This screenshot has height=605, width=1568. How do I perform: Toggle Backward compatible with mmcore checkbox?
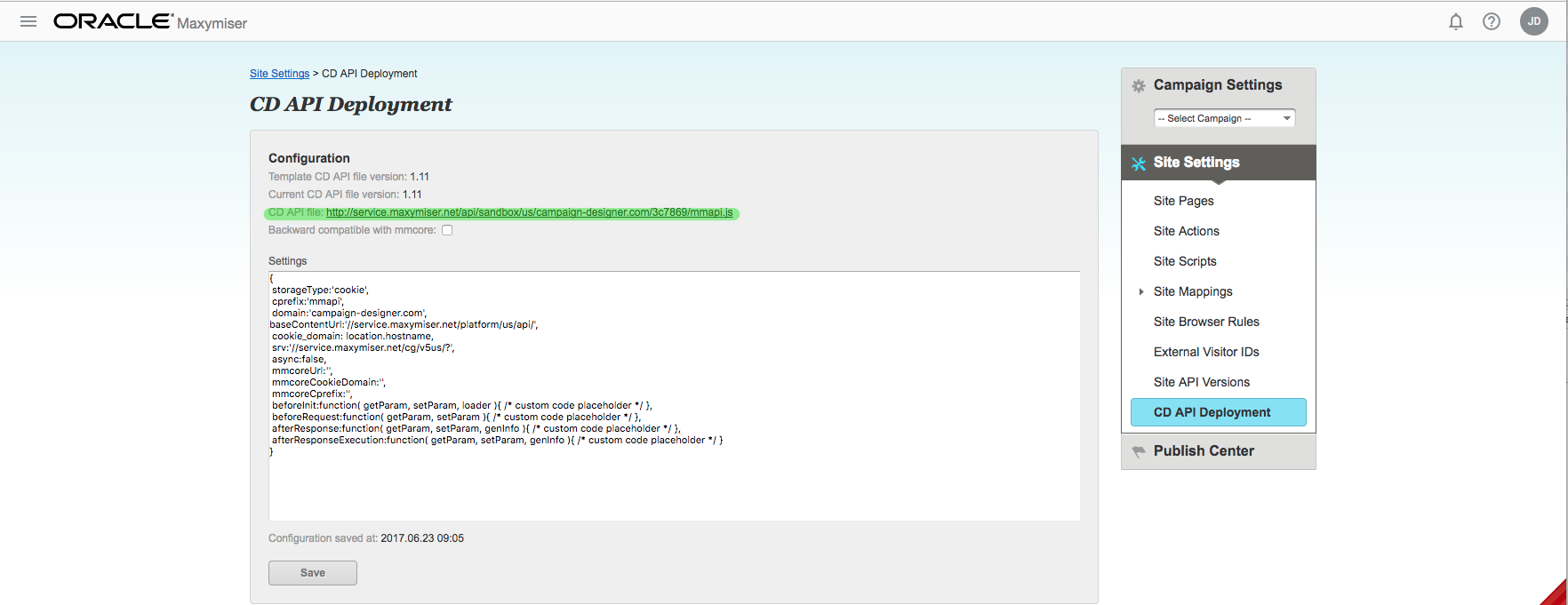[x=447, y=230]
